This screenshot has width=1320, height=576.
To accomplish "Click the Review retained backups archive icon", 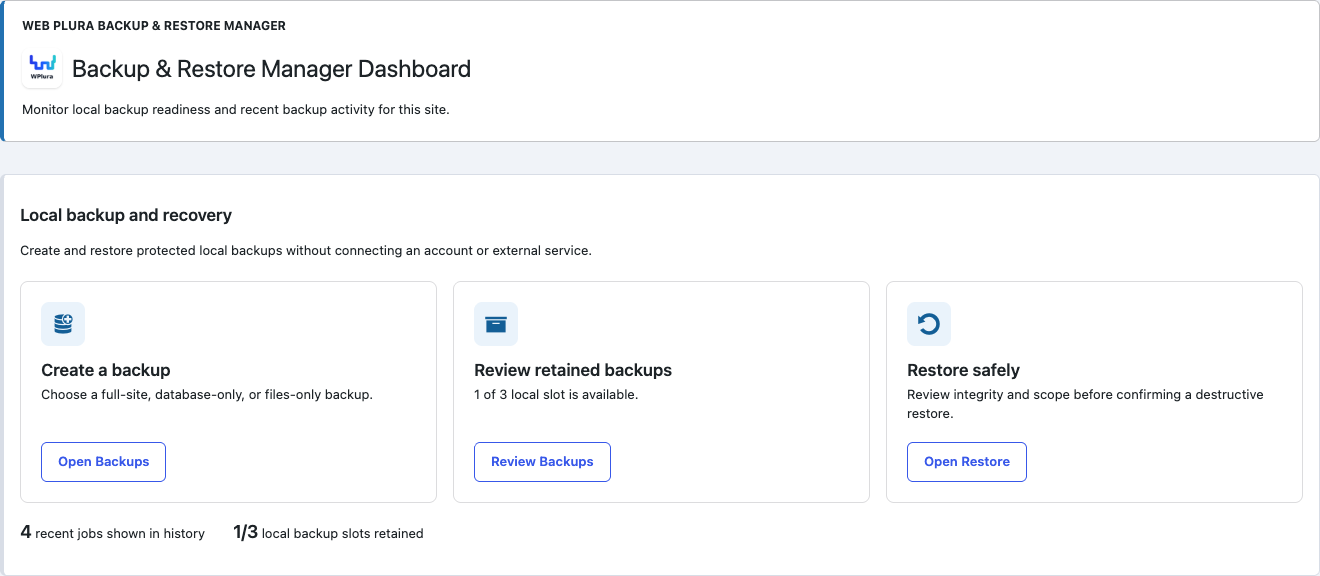I will click(496, 324).
